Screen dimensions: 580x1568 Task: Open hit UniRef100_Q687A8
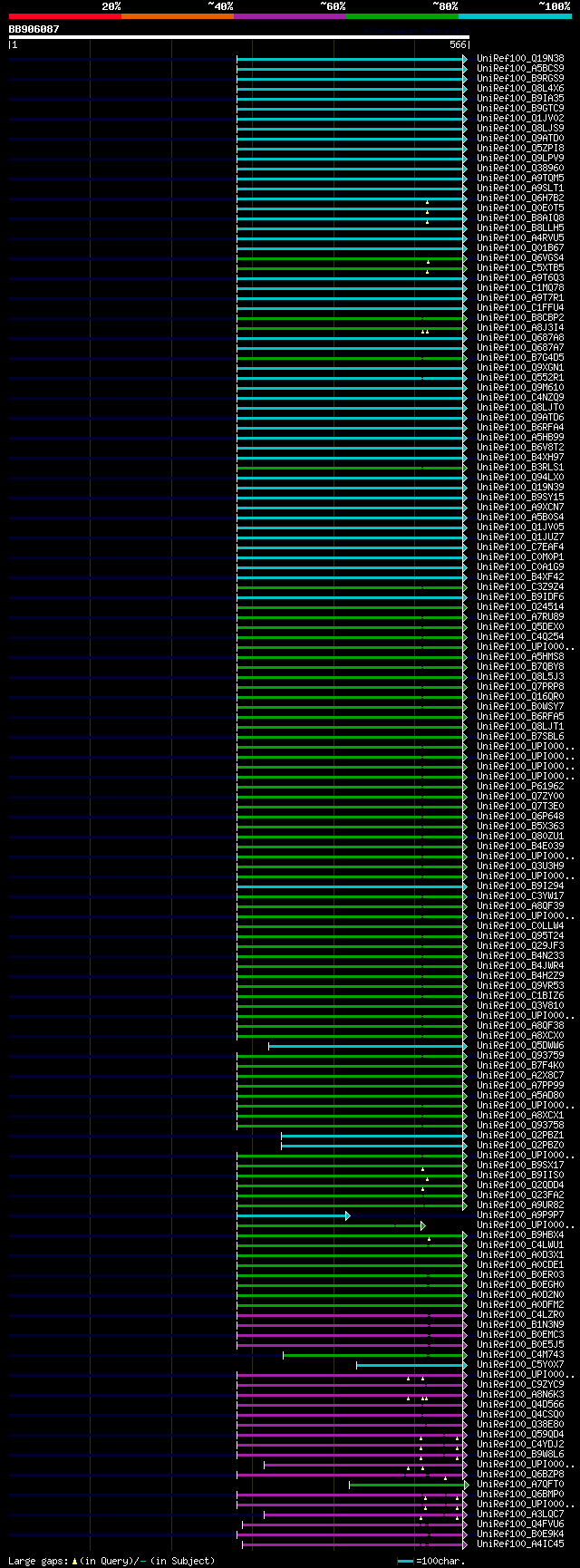coord(520,337)
